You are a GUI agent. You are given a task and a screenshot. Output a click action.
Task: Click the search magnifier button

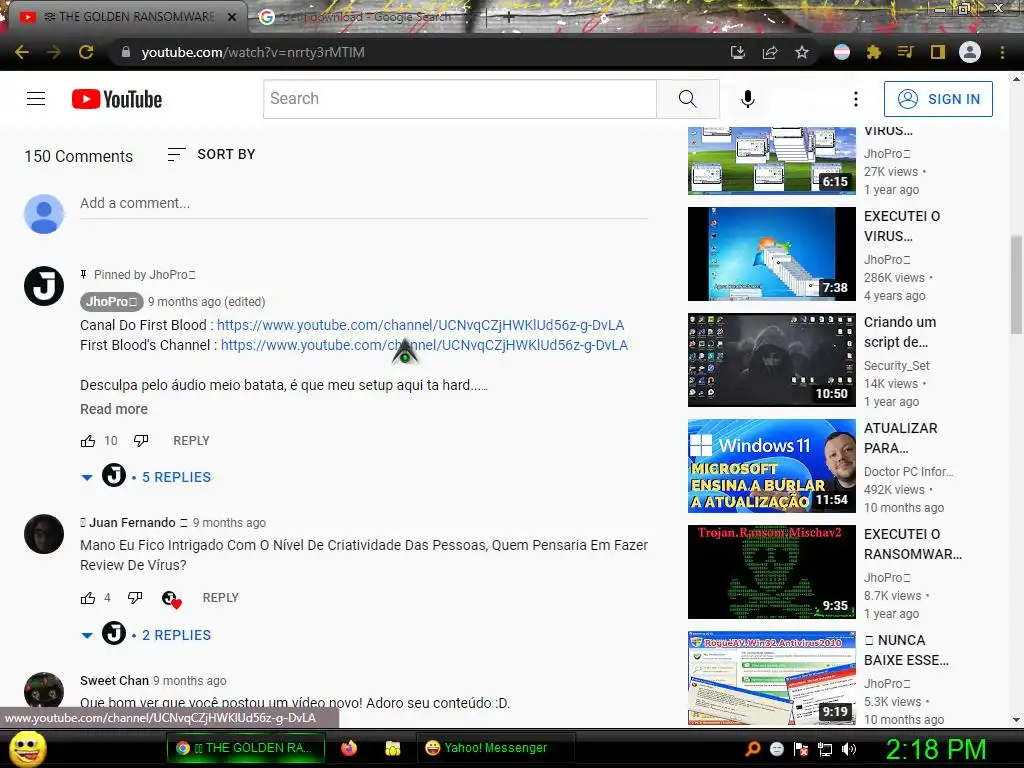tap(688, 99)
